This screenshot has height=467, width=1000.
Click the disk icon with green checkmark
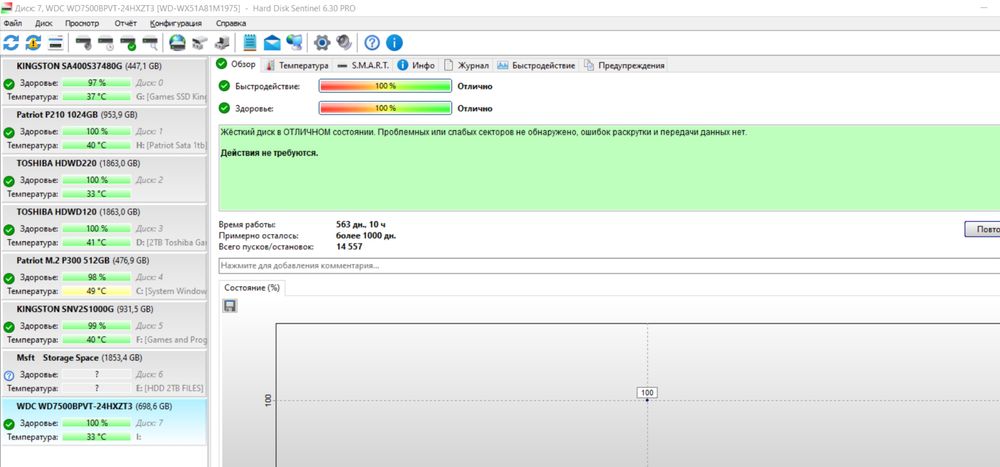pos(128,43)
